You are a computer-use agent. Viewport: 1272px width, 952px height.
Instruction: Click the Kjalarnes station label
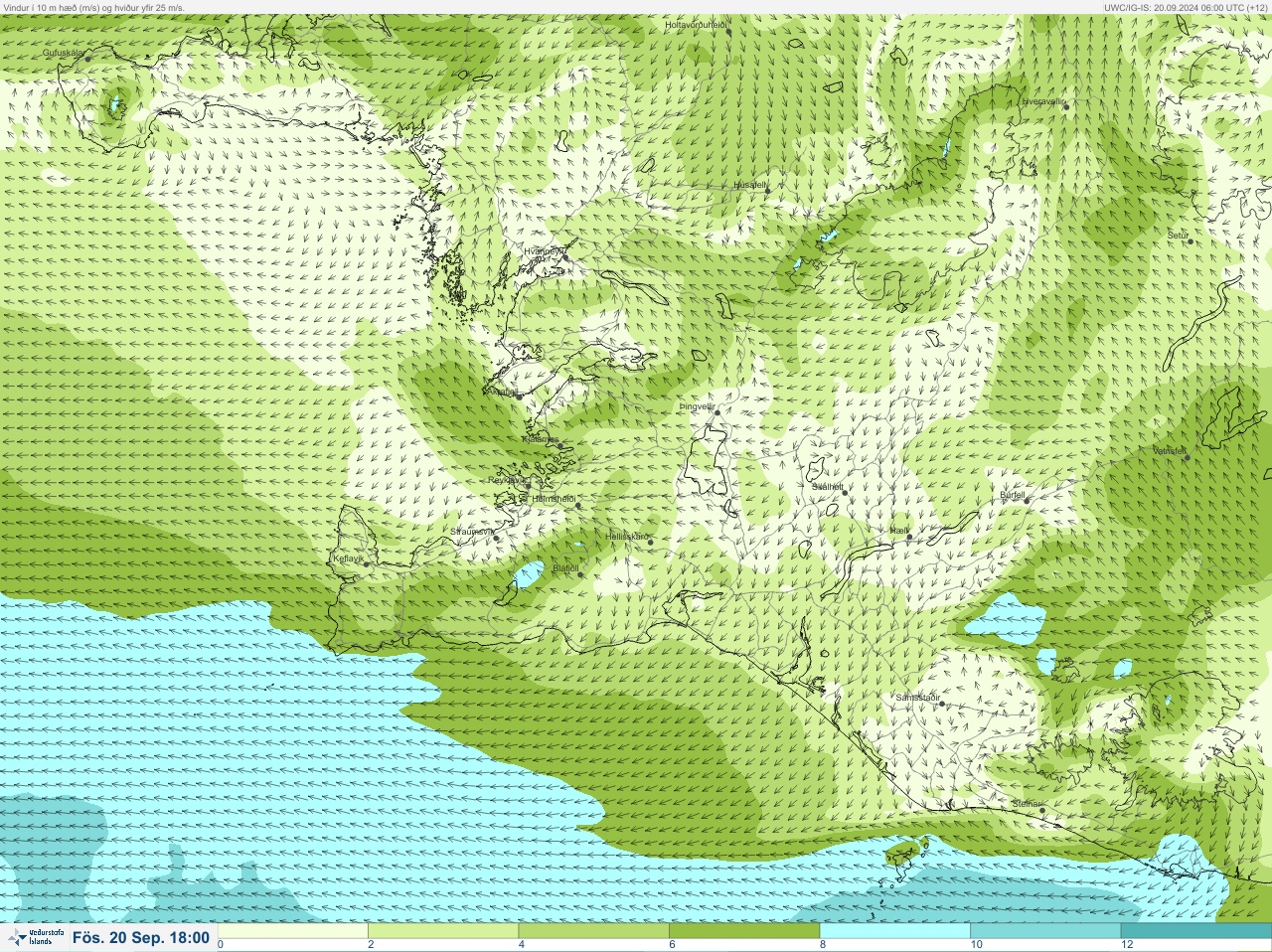click(541, 439)
